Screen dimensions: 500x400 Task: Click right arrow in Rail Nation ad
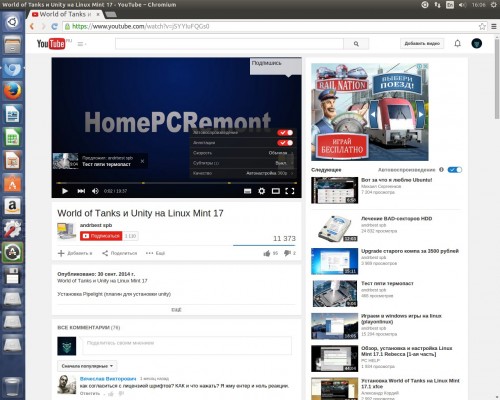click(x=421, y=115)
